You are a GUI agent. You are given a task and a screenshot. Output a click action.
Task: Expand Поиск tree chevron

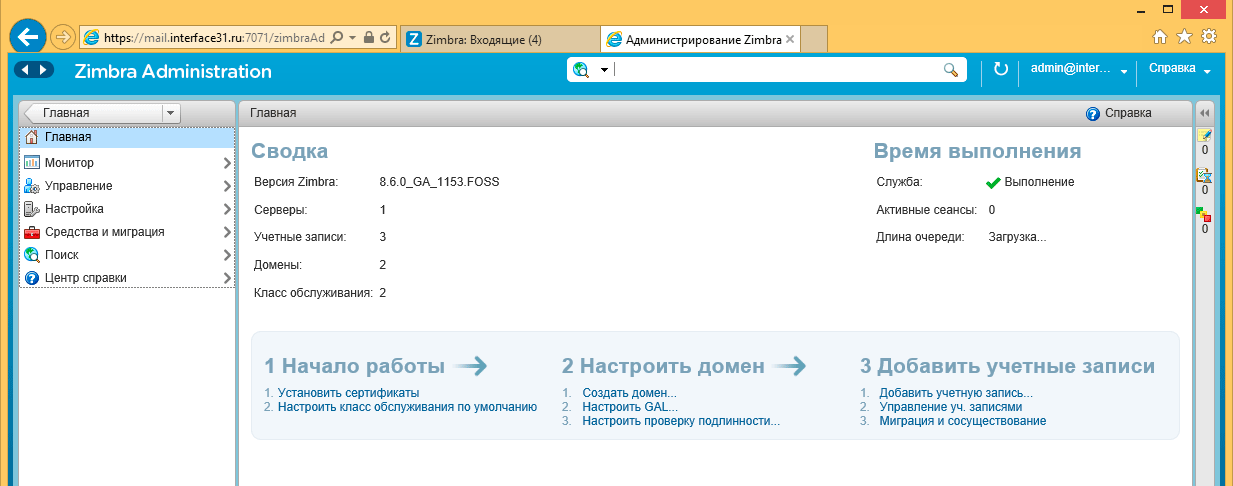pyautogui.click(x=227, y=255)
